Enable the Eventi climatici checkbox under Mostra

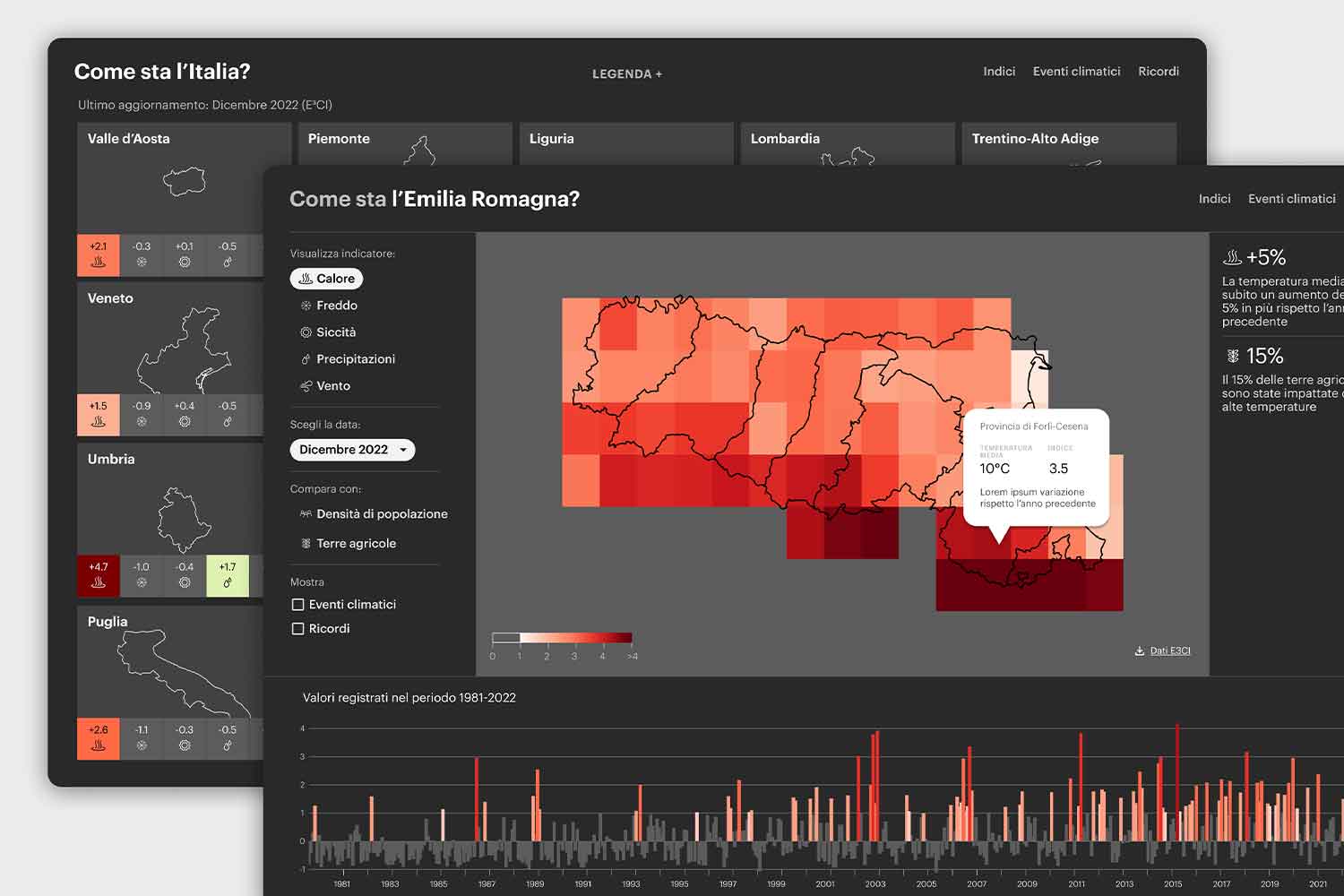[x=297, y=604]
